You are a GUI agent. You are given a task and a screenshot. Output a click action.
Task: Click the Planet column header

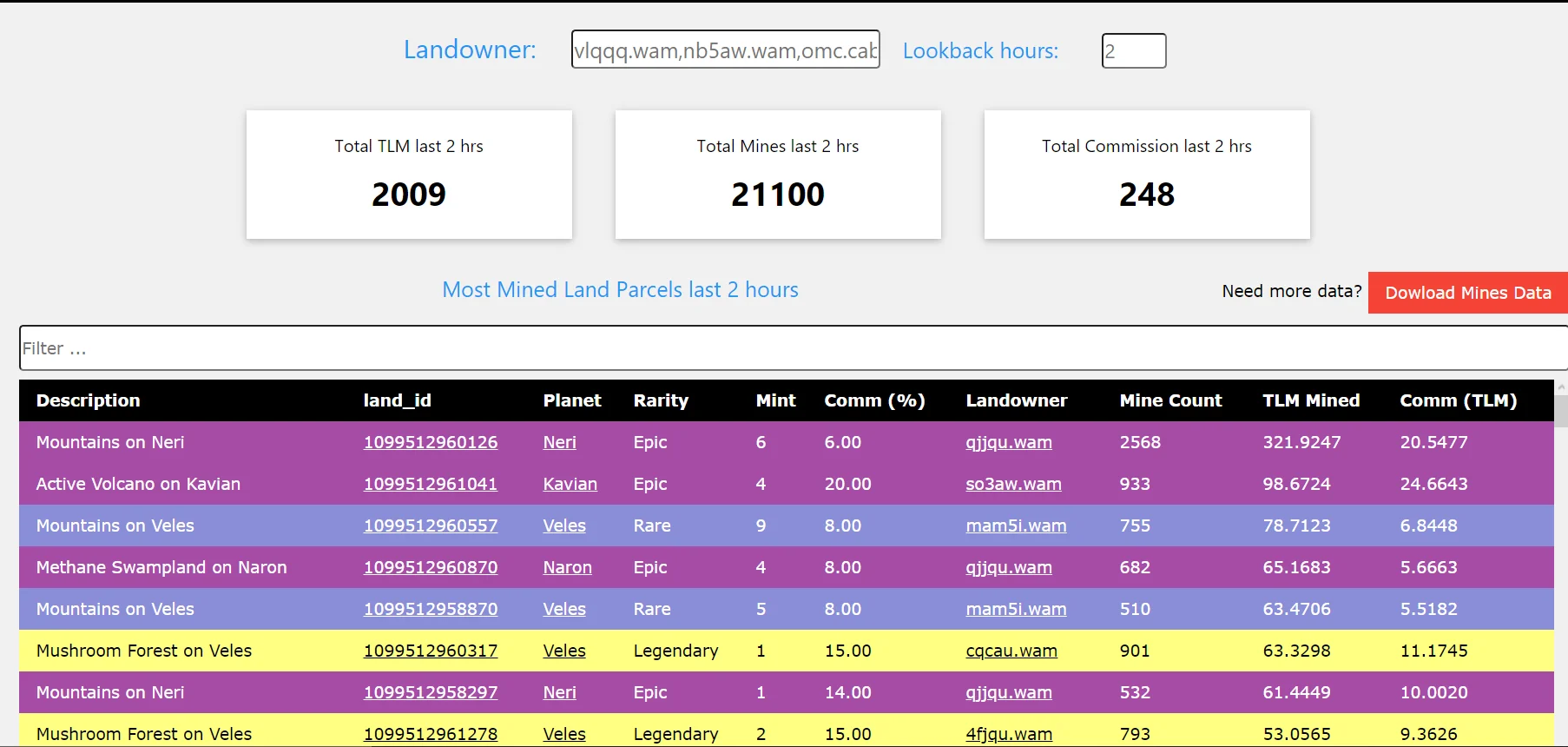click(572, 400)
